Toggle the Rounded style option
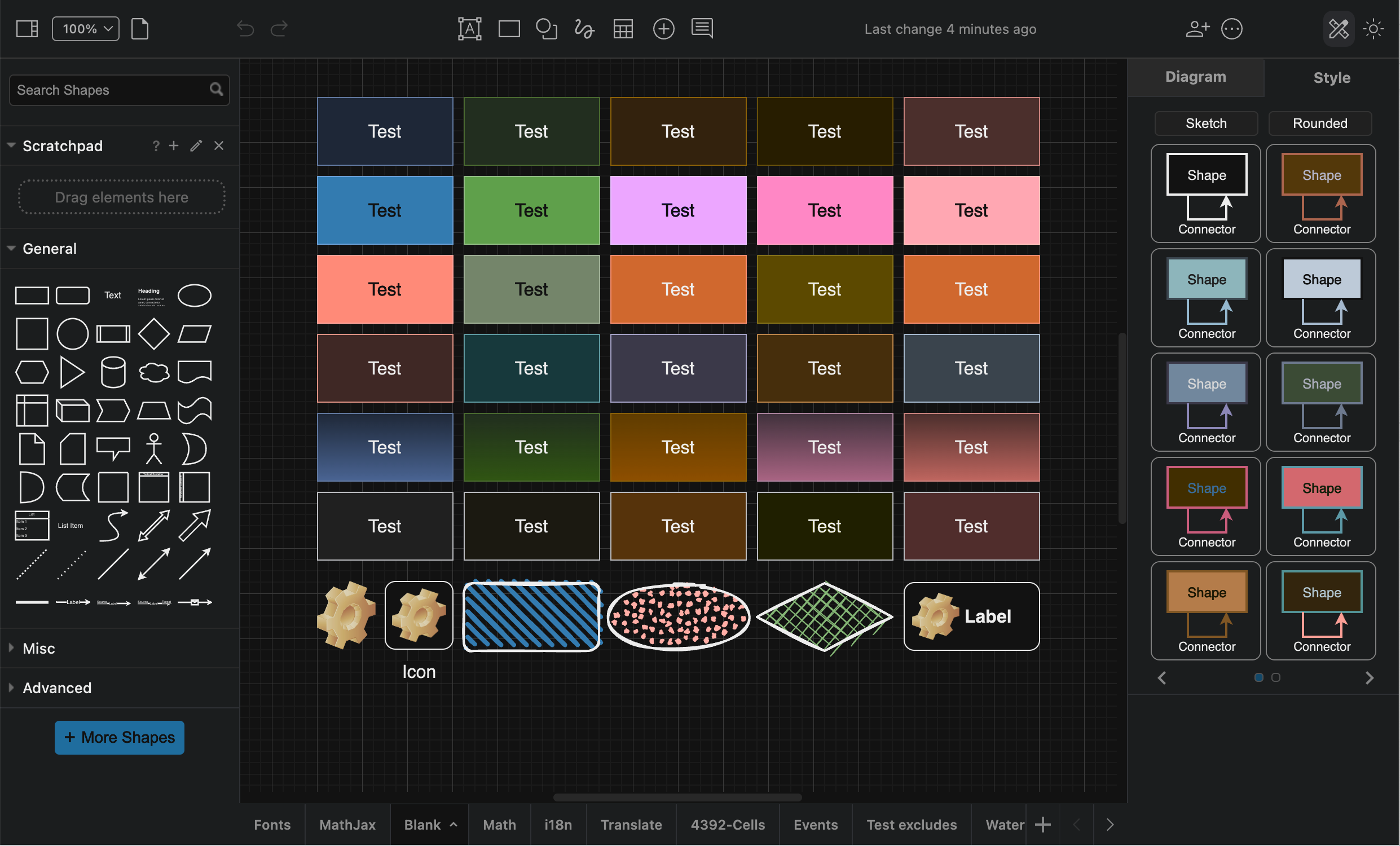Viewport: 1400px width, 846px height. (x=1320, y=124)
